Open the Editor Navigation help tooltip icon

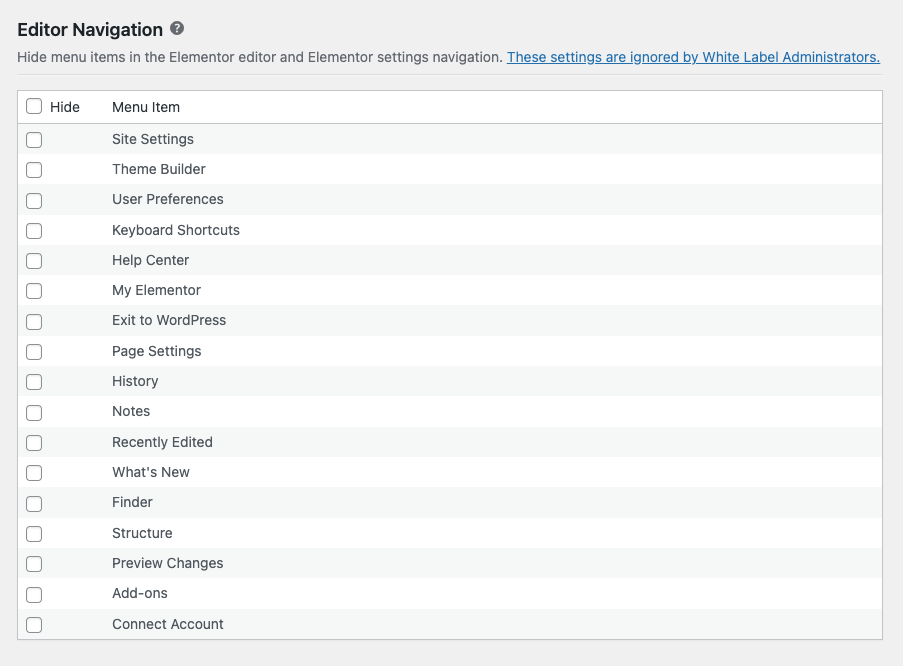click(x=178, y=30)
